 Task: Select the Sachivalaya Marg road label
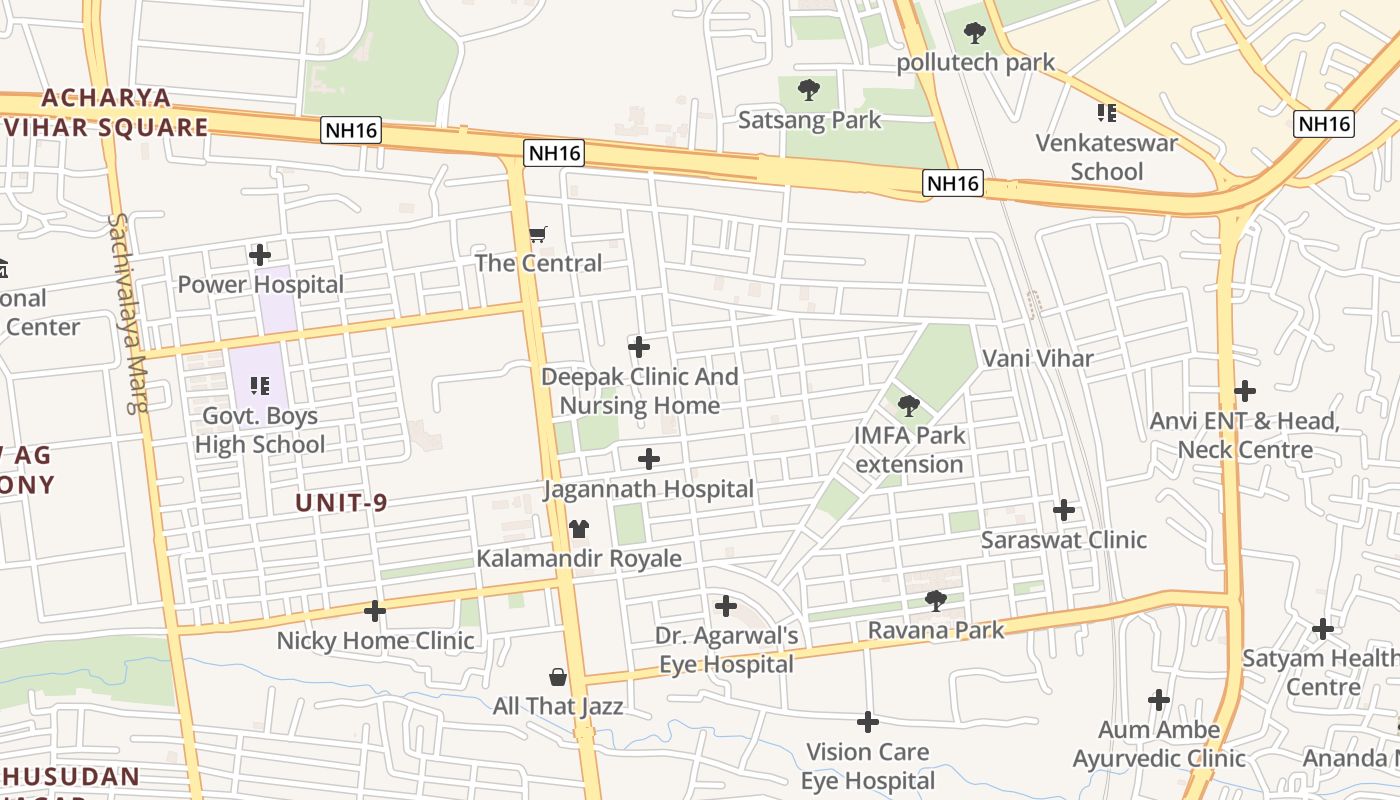pyautogui.click(x=129, y=313)
